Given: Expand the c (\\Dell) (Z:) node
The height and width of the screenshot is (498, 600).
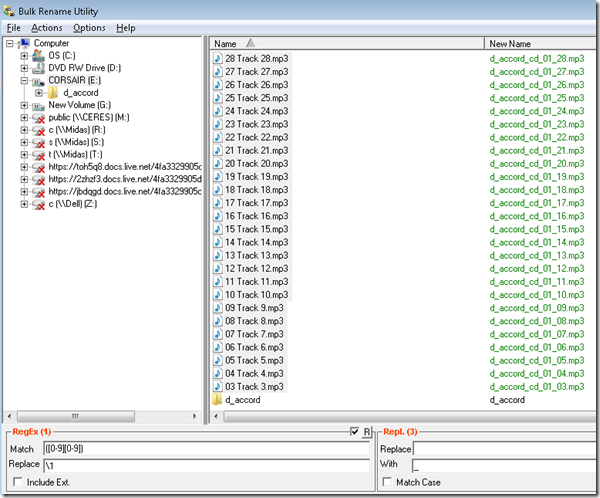Looking at the screenshot, I should point(24,204).
